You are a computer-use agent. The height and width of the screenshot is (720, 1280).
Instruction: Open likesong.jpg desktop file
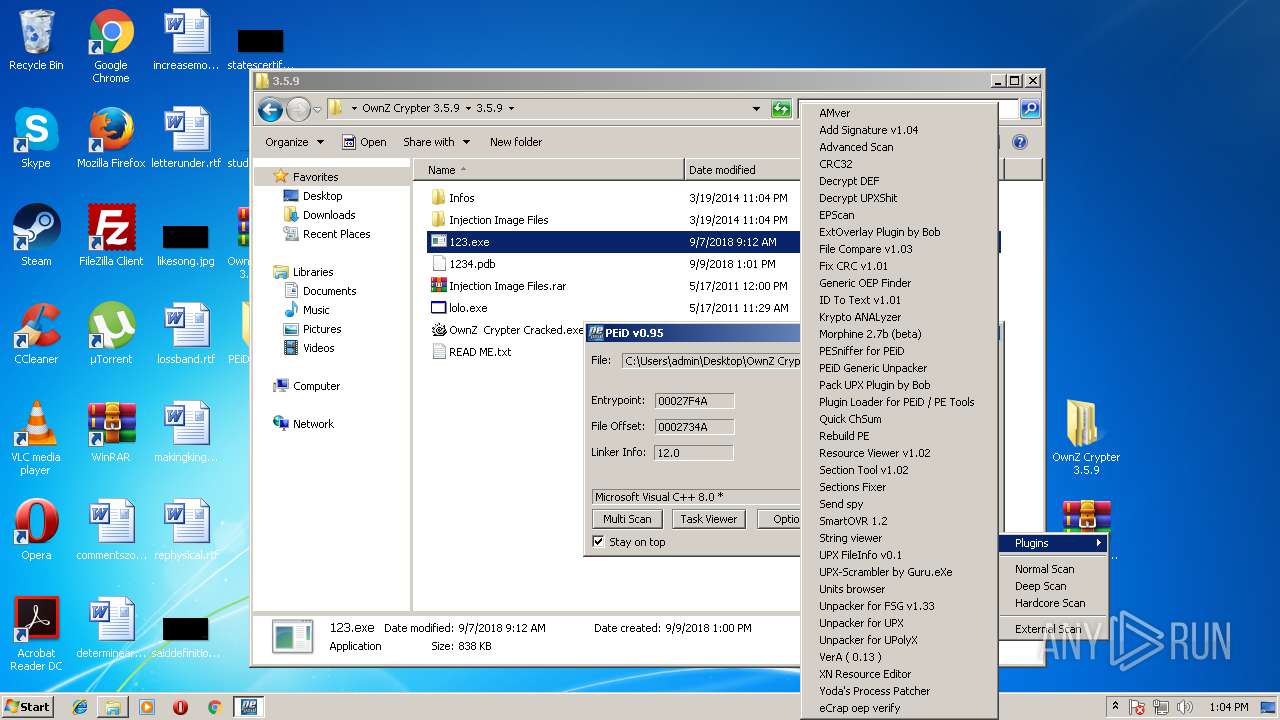186,243
